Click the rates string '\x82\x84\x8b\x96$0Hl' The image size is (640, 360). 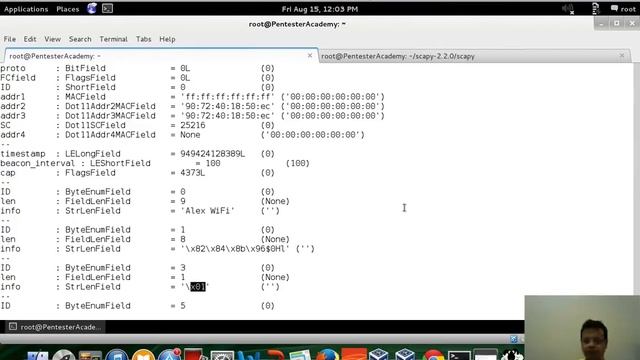[236, 249]
